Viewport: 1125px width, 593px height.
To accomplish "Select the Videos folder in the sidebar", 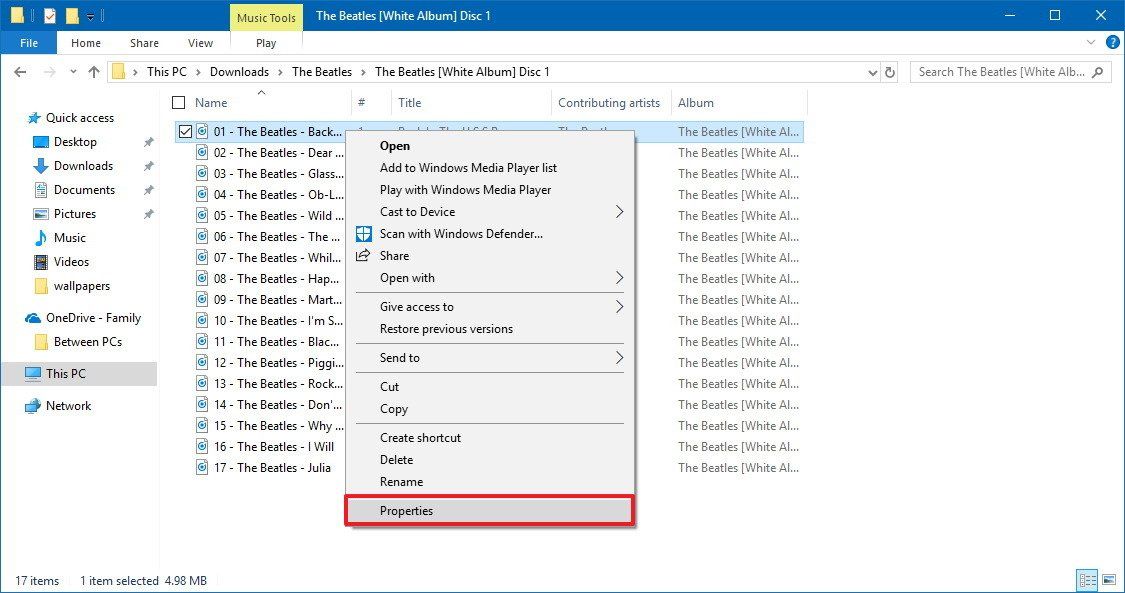I will click(x=71, y=262).
